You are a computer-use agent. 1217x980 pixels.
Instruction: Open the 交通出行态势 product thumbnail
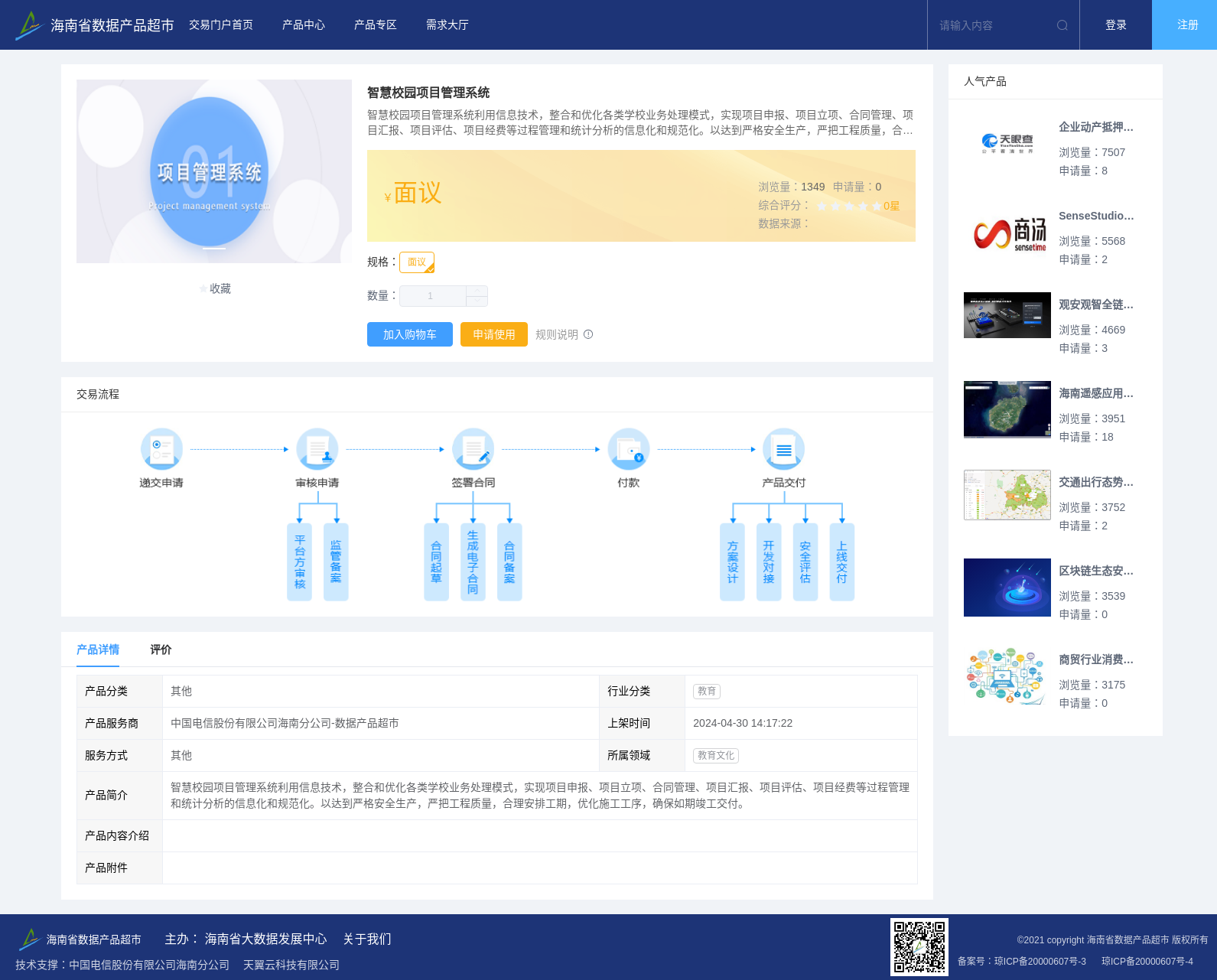(1007, 495)
